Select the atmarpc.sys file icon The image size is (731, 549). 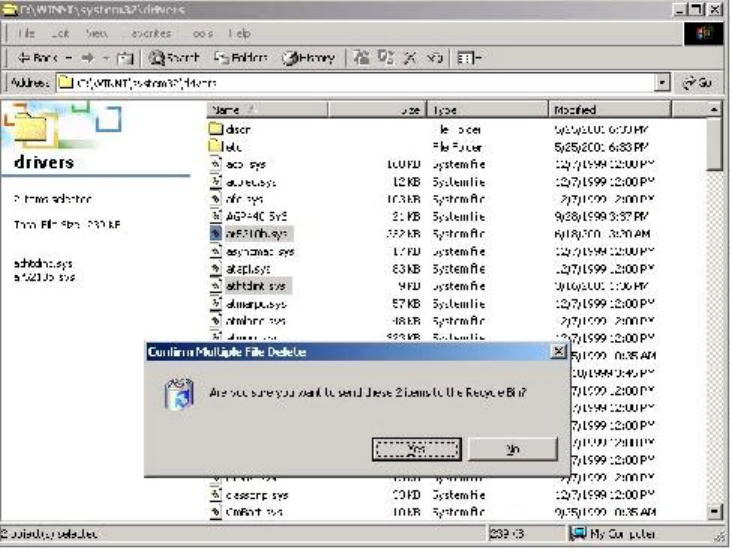coord(215,303)
